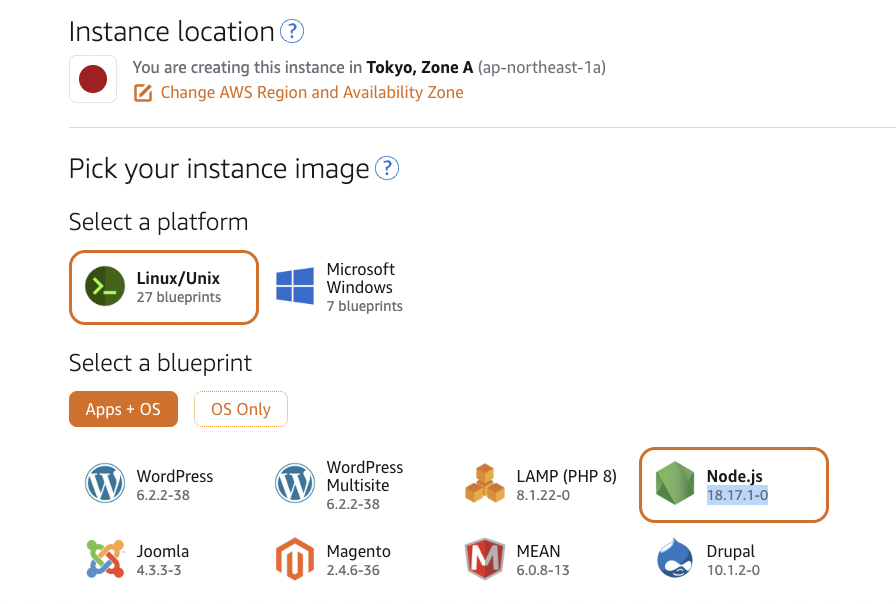The width and height of the screenshot is (896, 604).
Task: Choose the Joomla blueprint
Action: [140, 559]
